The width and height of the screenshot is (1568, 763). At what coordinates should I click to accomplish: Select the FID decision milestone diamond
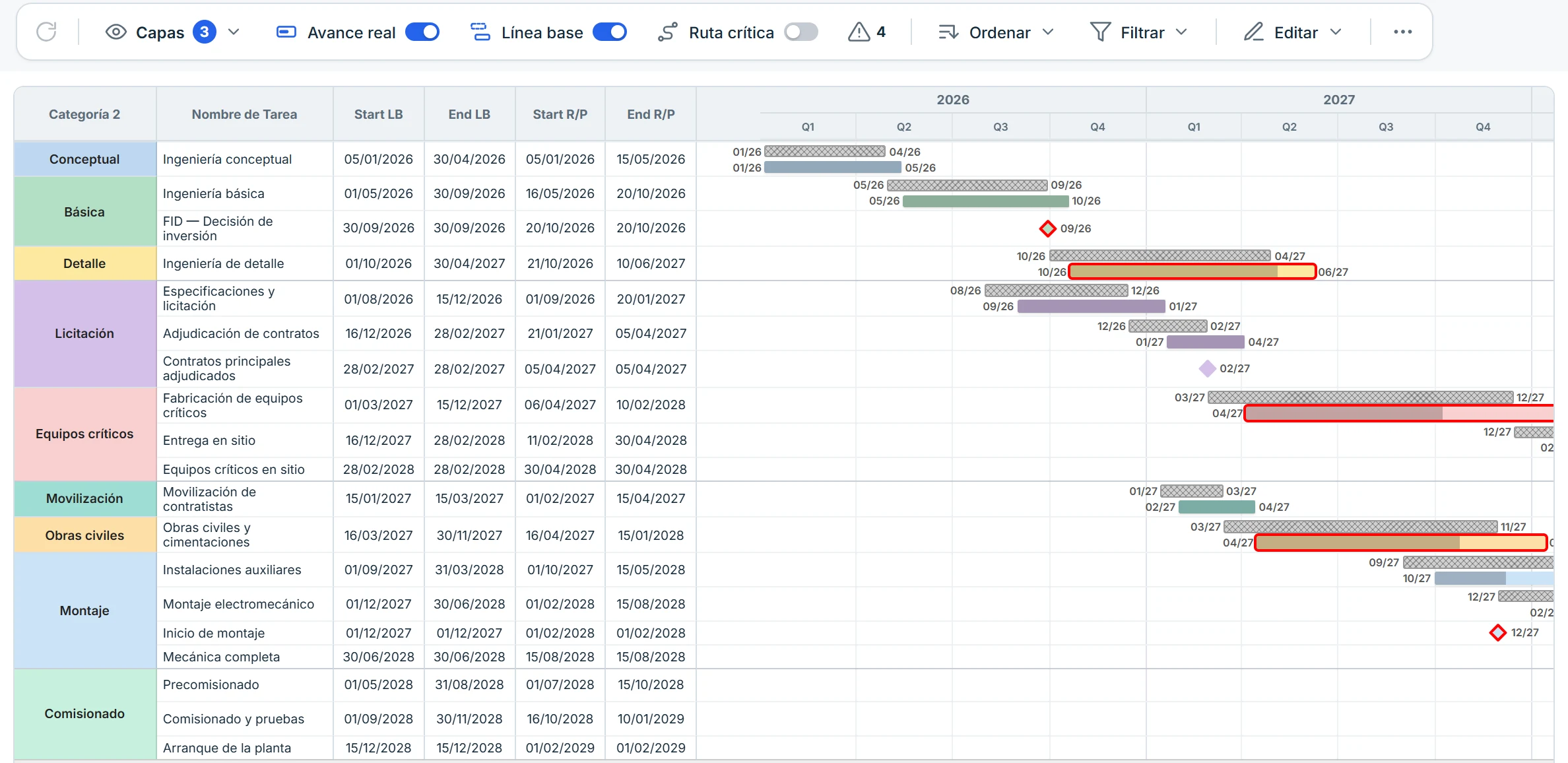coord(1047,228)
